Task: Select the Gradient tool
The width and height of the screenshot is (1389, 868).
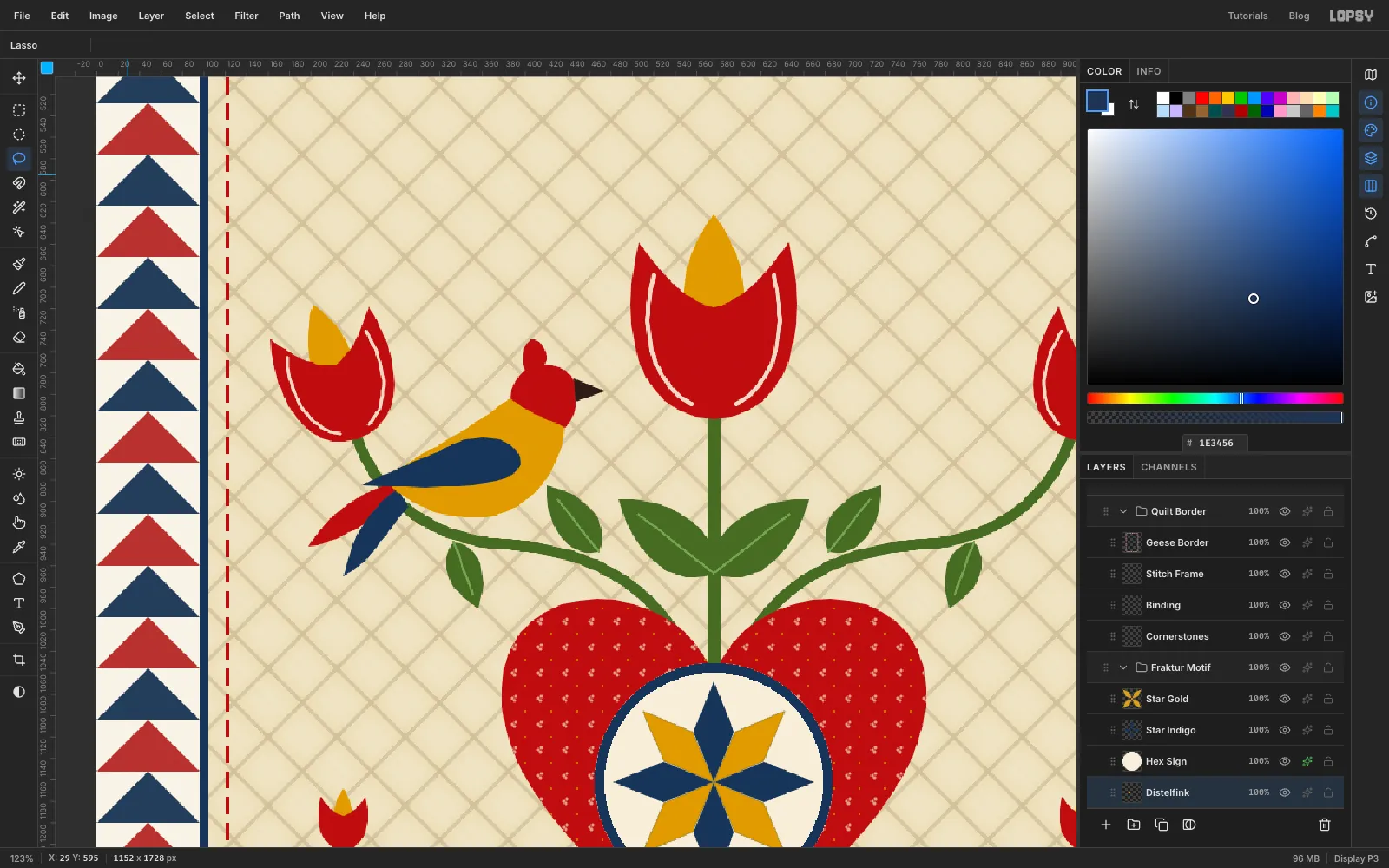Action: pyautogui.click(x=19, y=393)
